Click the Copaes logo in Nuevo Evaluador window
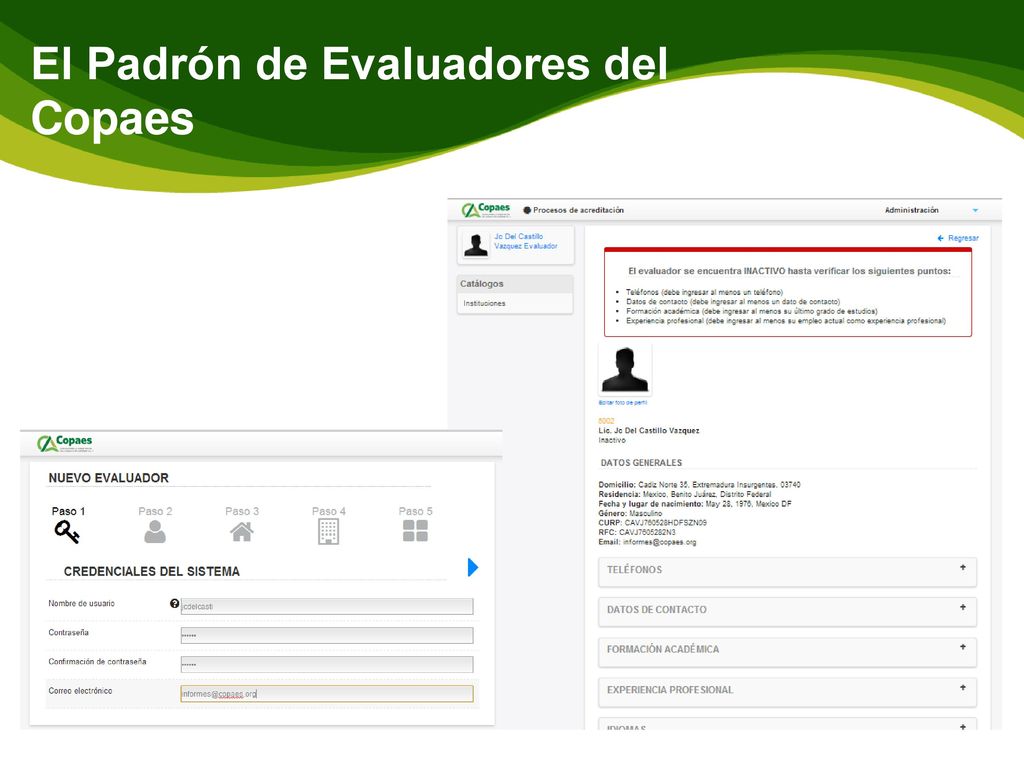 click(x=65, y=443)
